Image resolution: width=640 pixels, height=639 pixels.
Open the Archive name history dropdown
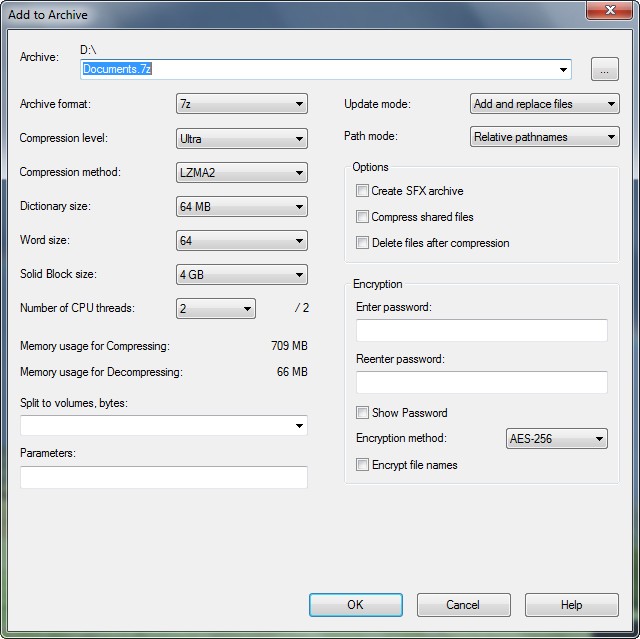point(563,69)
